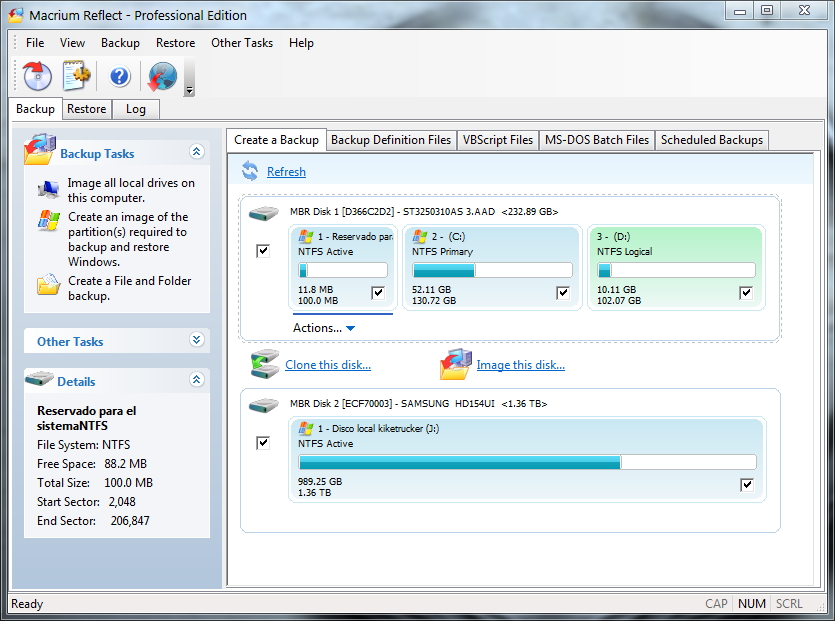Open the File menu
835x621 pixels.
[x=35, y=43]
